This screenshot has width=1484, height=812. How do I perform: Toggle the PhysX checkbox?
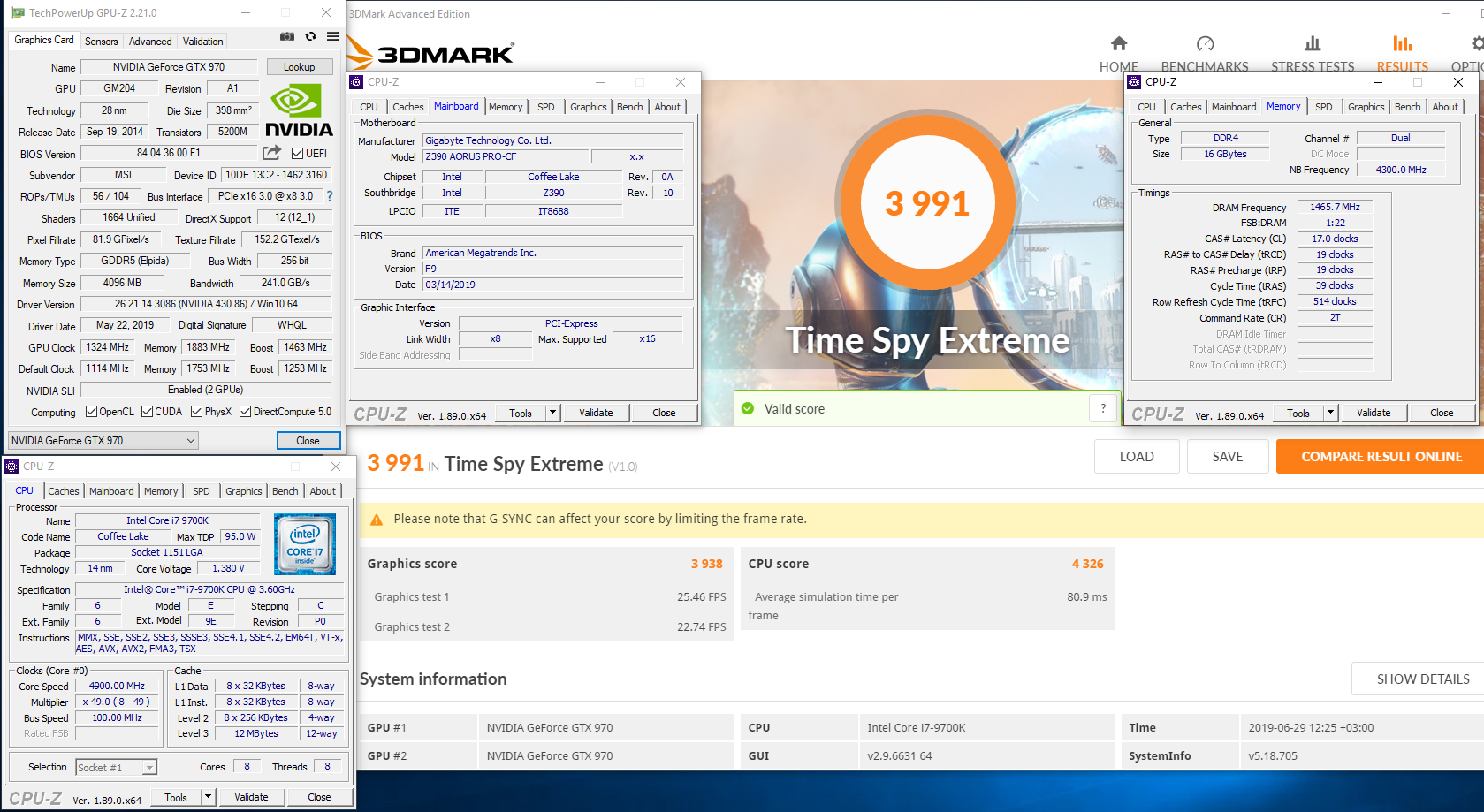197,412
